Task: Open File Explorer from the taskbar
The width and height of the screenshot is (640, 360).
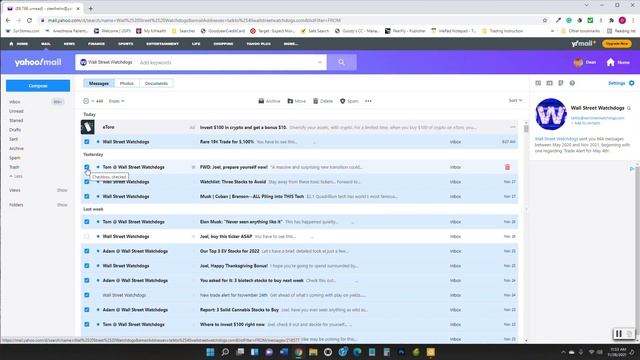Action: click(313, 352)
